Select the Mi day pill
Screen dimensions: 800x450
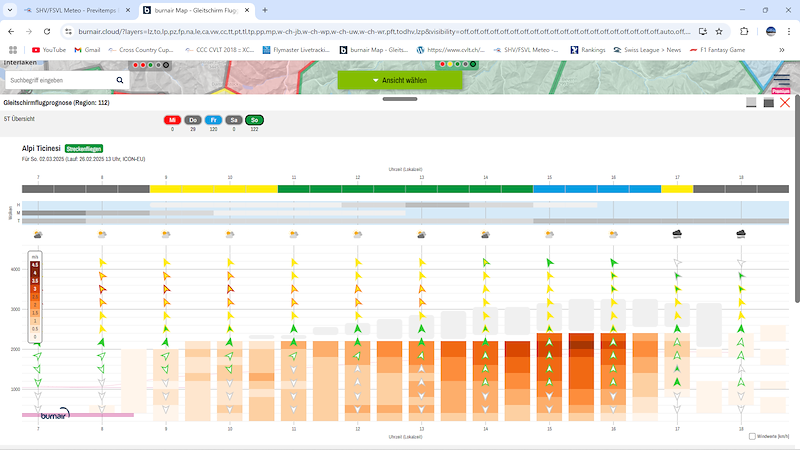172,120
